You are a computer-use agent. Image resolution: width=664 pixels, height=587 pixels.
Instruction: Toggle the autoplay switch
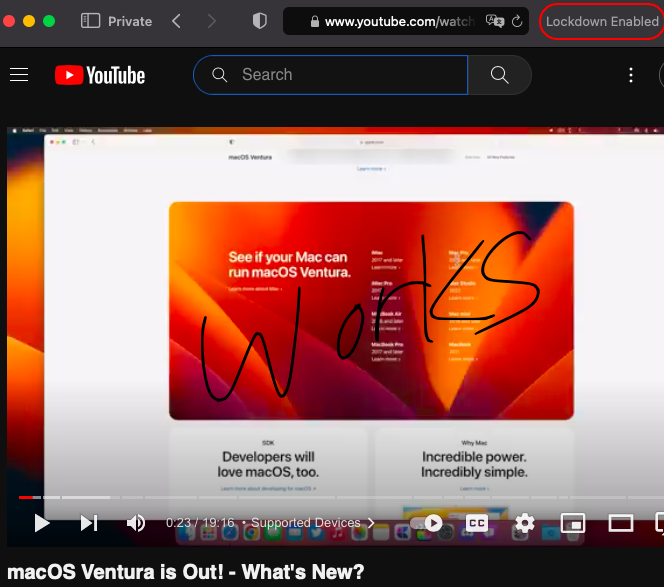coord(426,523)
